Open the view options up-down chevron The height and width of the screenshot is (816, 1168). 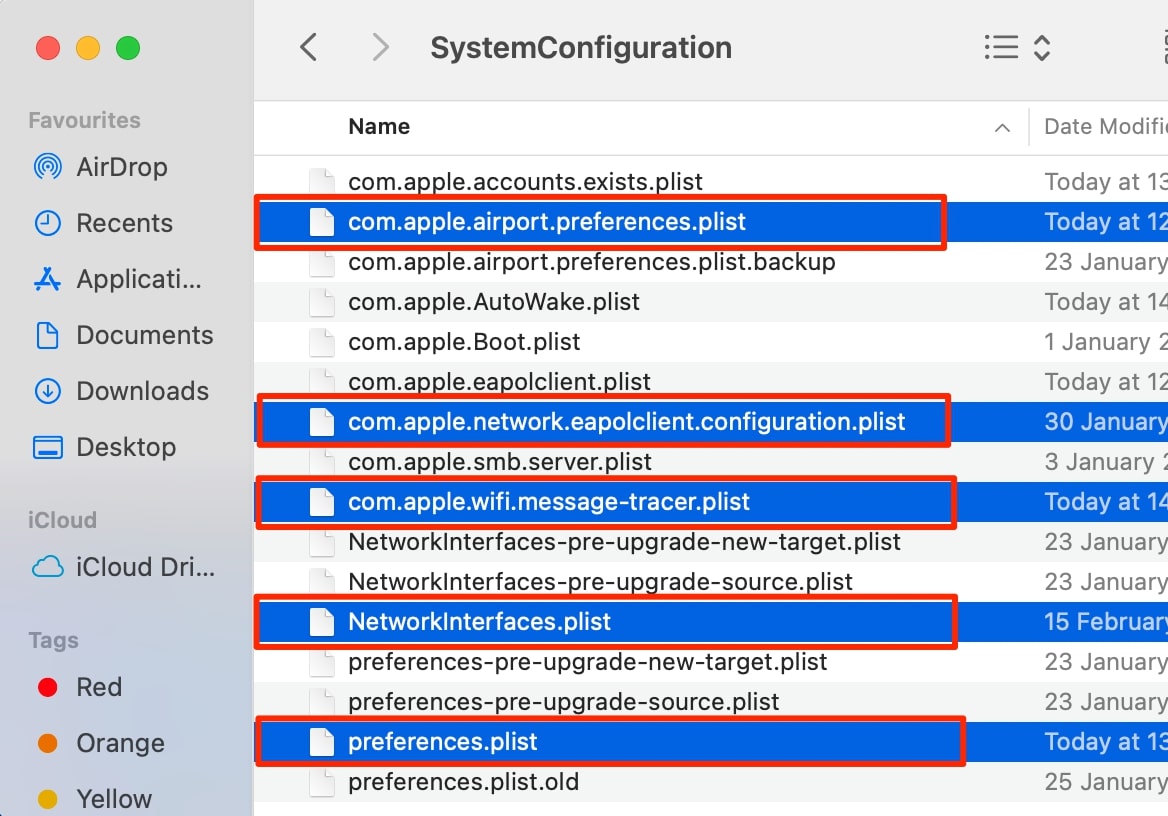pyautogui.click(x=1042, y=48)
